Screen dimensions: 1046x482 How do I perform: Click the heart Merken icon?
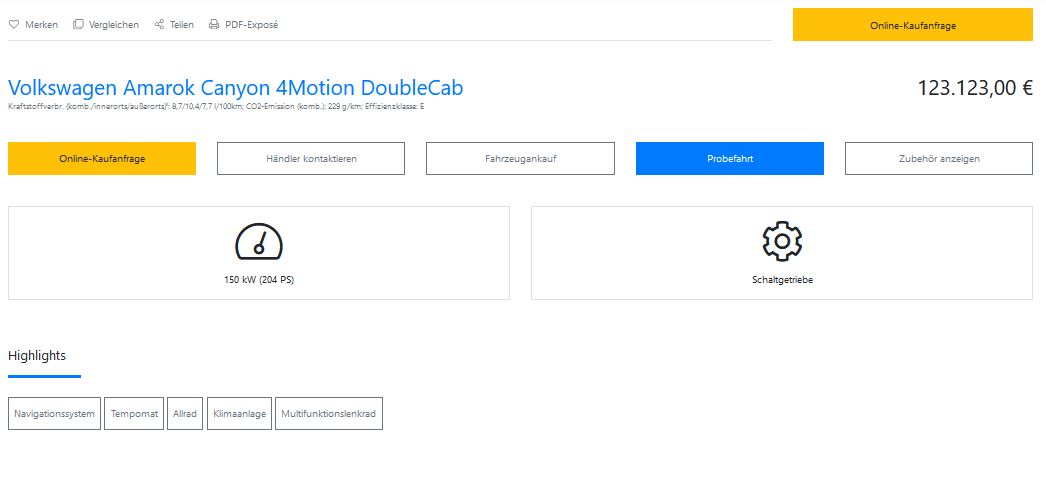[13, 25]
